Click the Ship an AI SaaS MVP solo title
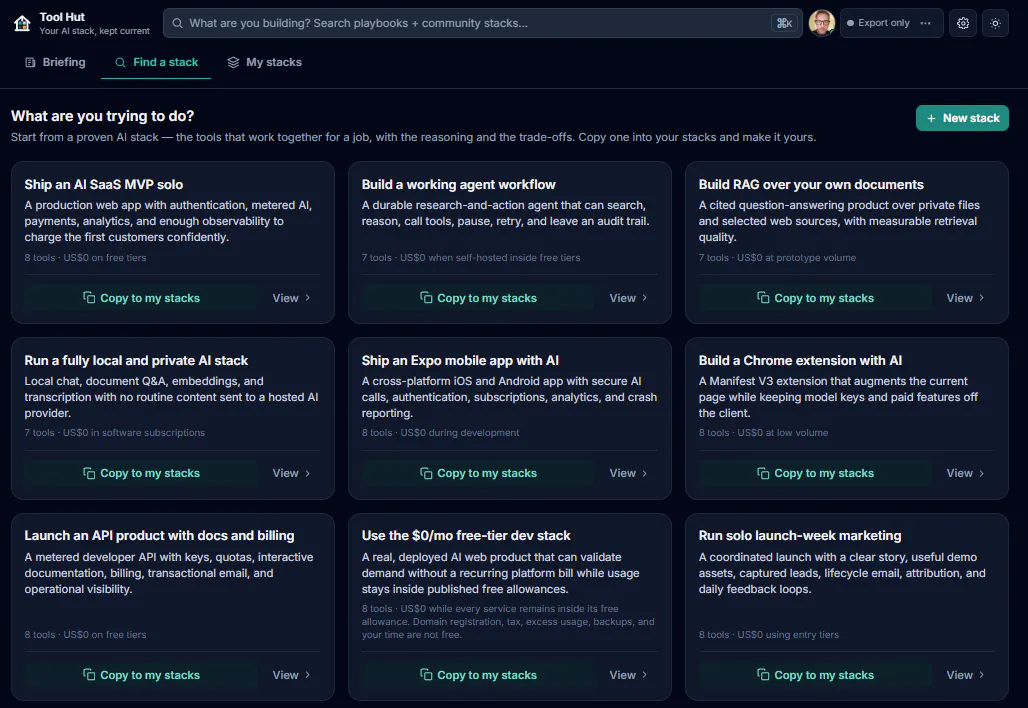This screenshot has width=1028, height=708. click(104, 185)
